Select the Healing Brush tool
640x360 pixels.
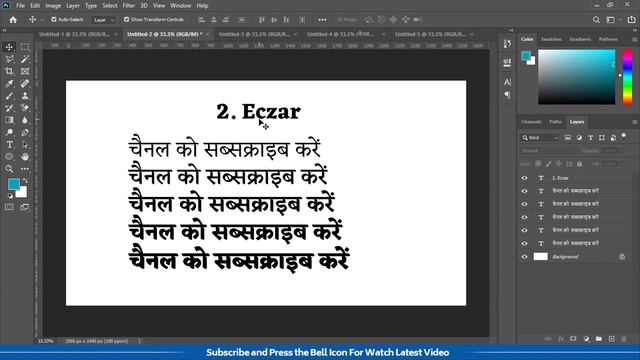pyautogui.click(x=25, y=84)
